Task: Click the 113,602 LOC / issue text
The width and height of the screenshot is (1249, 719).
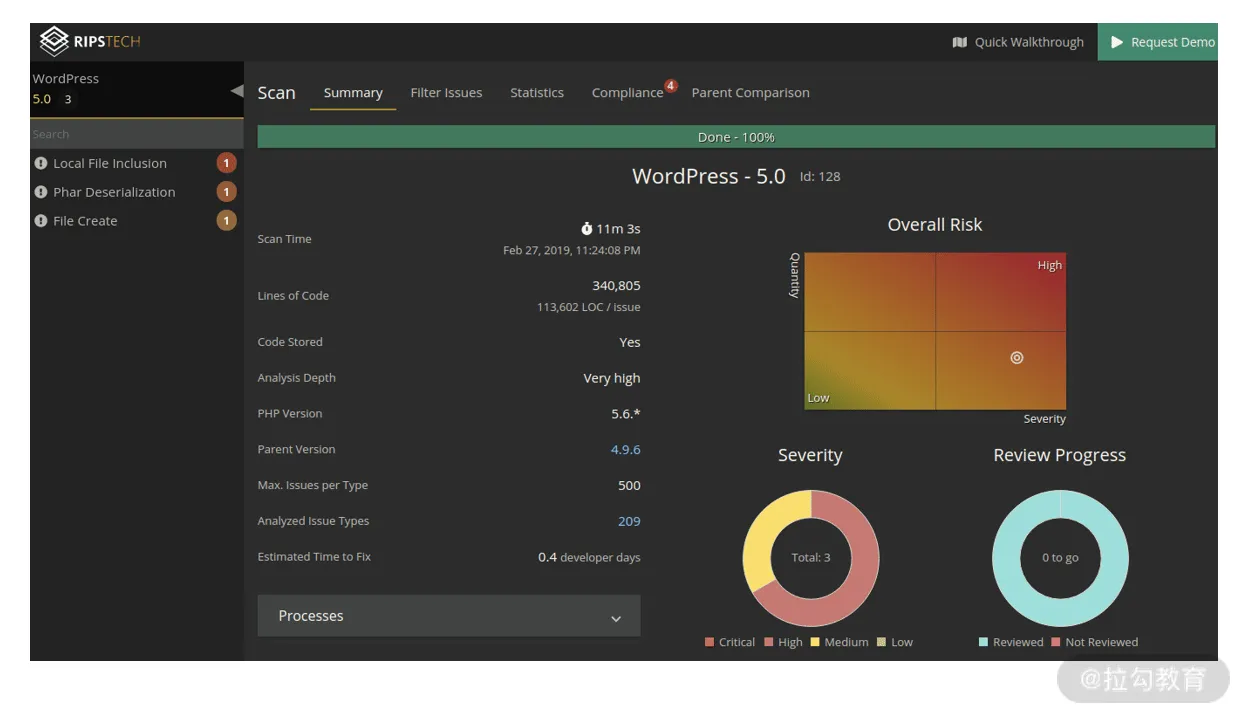Action: [589, 307]
